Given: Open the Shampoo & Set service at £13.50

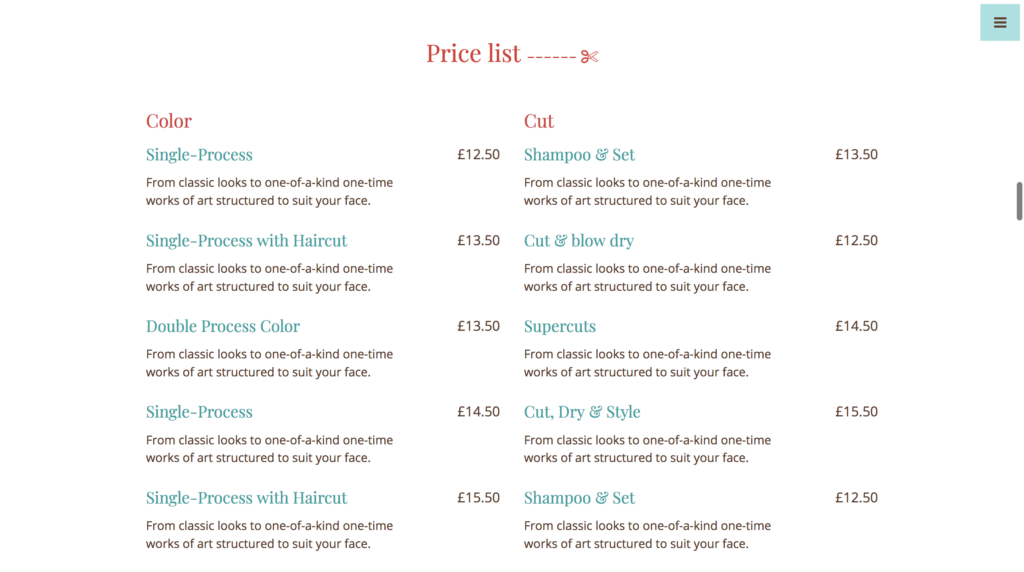Looking at the screenshot, I should tap(579, 155).
